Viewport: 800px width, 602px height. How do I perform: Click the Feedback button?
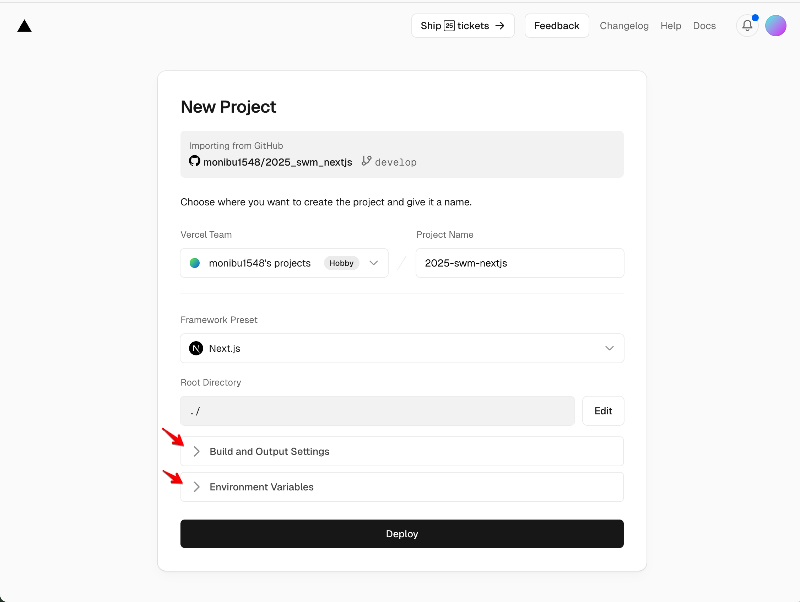tap(557, 26)
